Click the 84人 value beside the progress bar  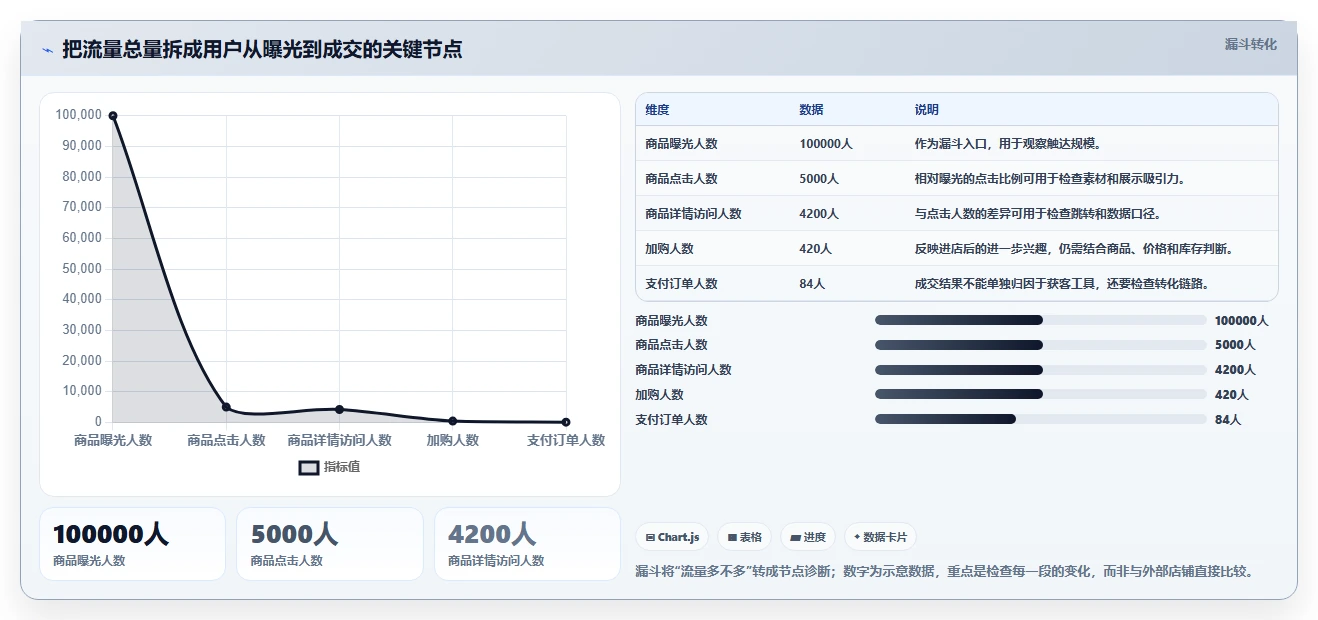1228,420
